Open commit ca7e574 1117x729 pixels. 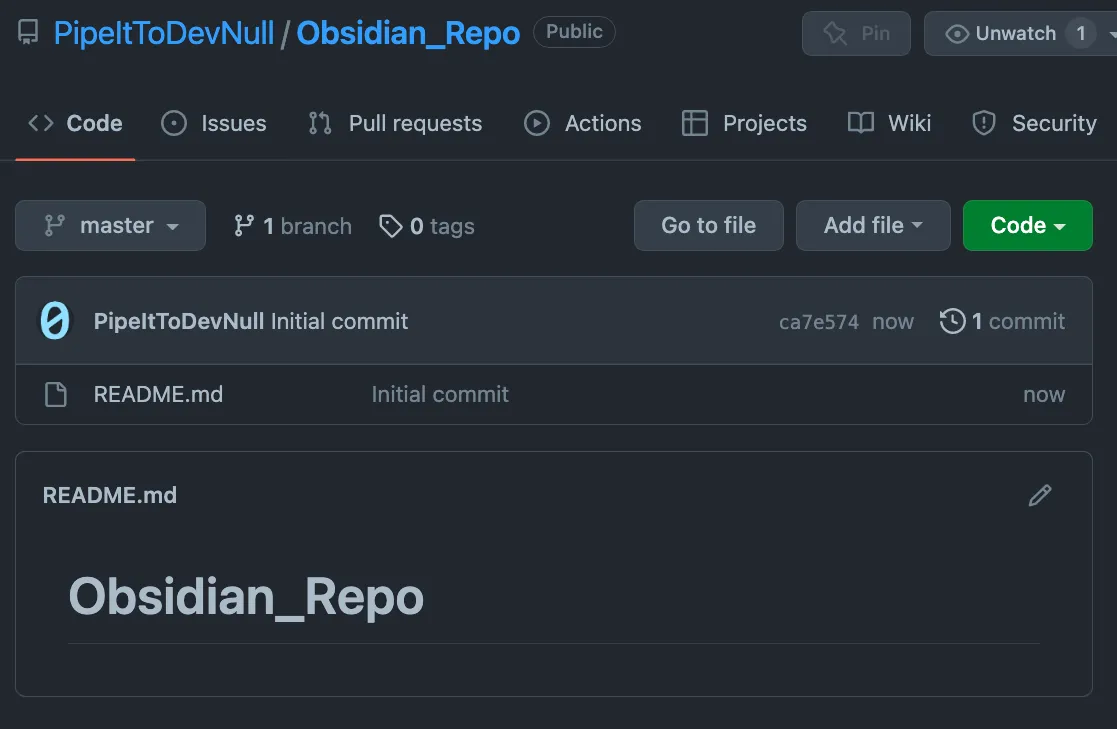tap(819, 321)
